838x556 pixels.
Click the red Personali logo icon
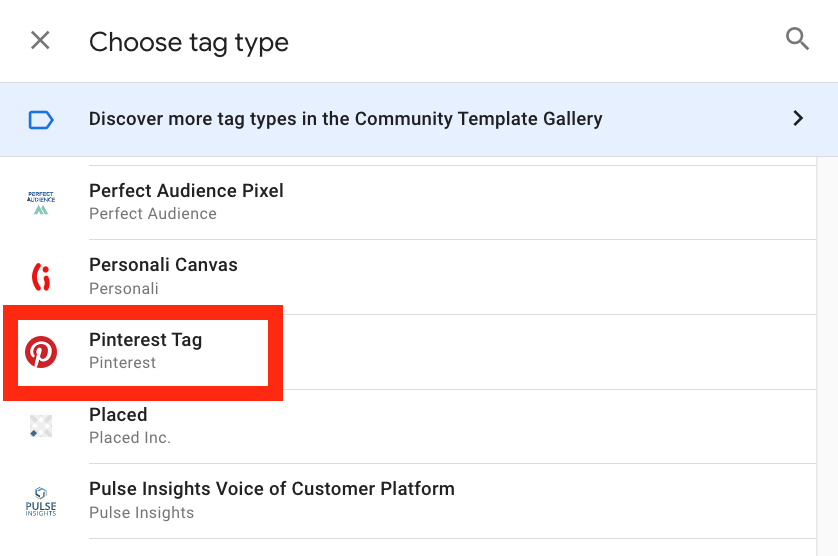[x=41, y=277]
